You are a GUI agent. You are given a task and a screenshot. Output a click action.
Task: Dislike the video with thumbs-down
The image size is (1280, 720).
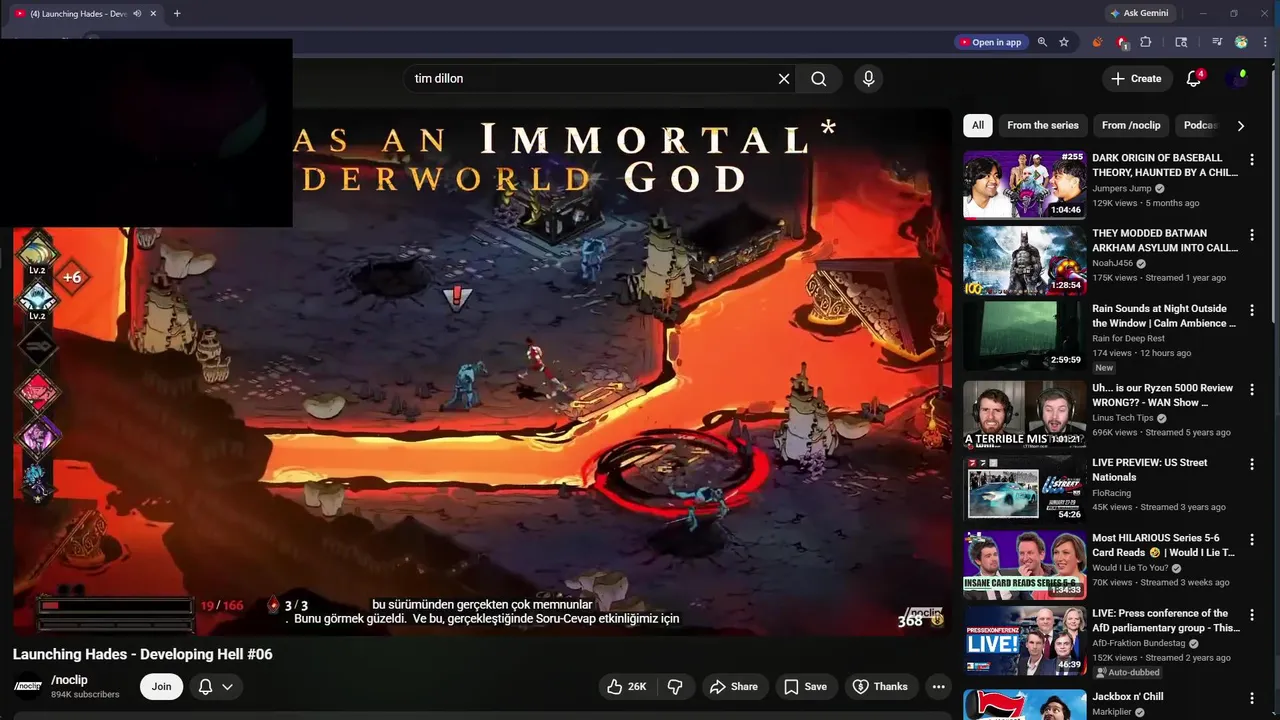point(675,686)
